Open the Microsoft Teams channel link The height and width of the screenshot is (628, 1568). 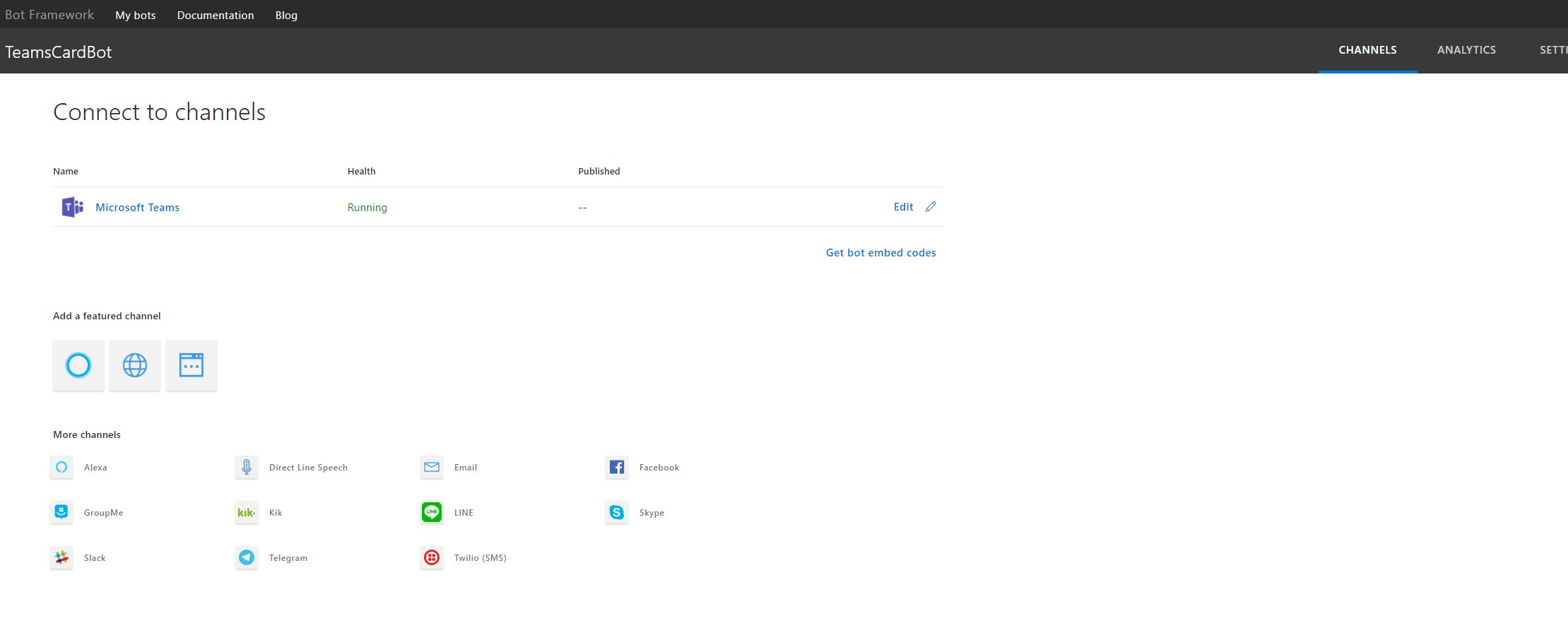(x=137, y=207)
